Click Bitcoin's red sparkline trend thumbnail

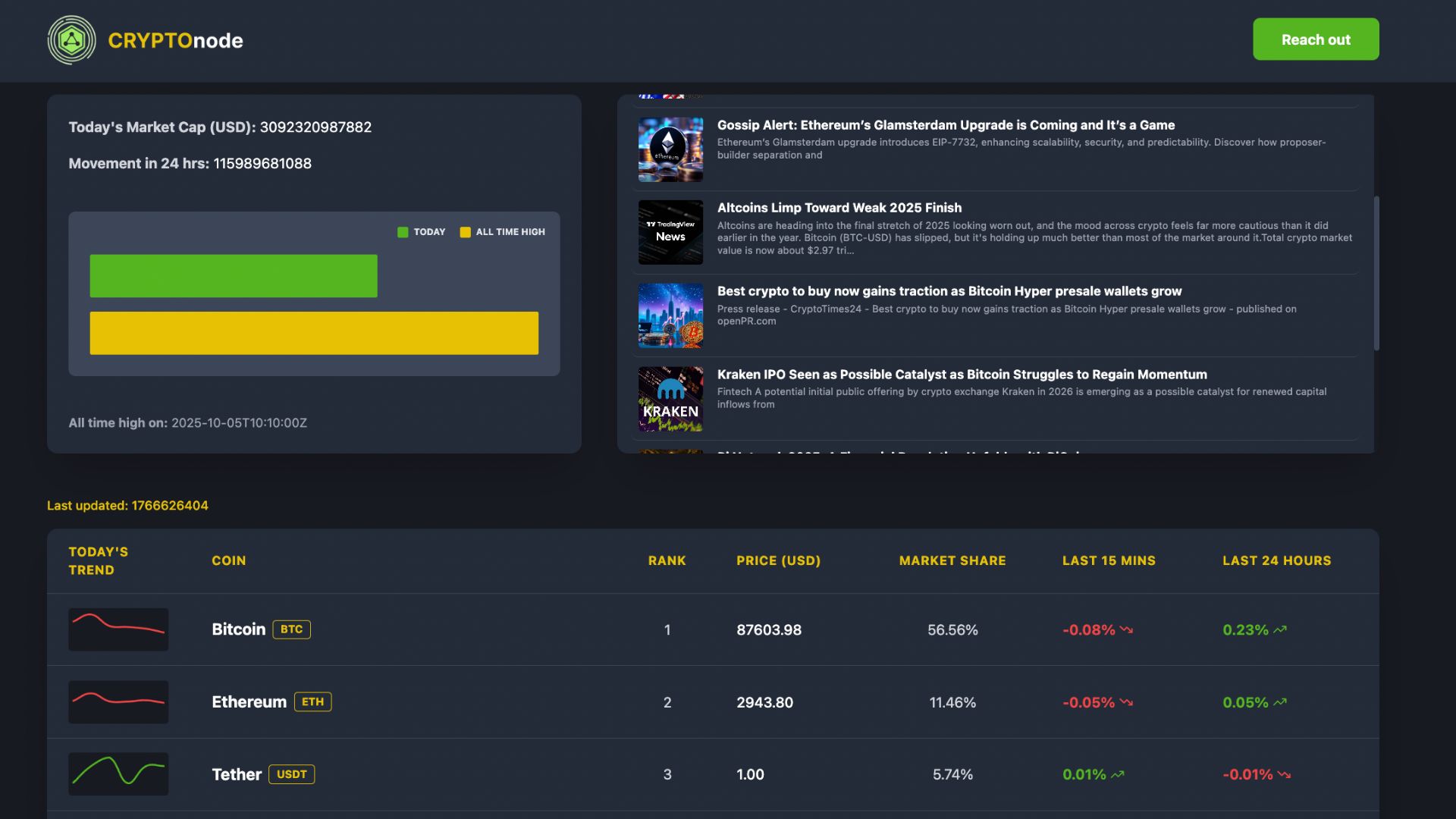[x=118, y=629]
